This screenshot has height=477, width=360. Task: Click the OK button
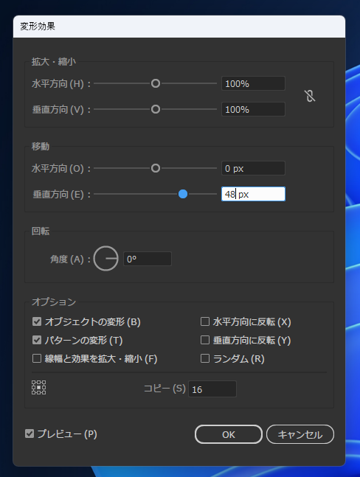pos(229,434)
